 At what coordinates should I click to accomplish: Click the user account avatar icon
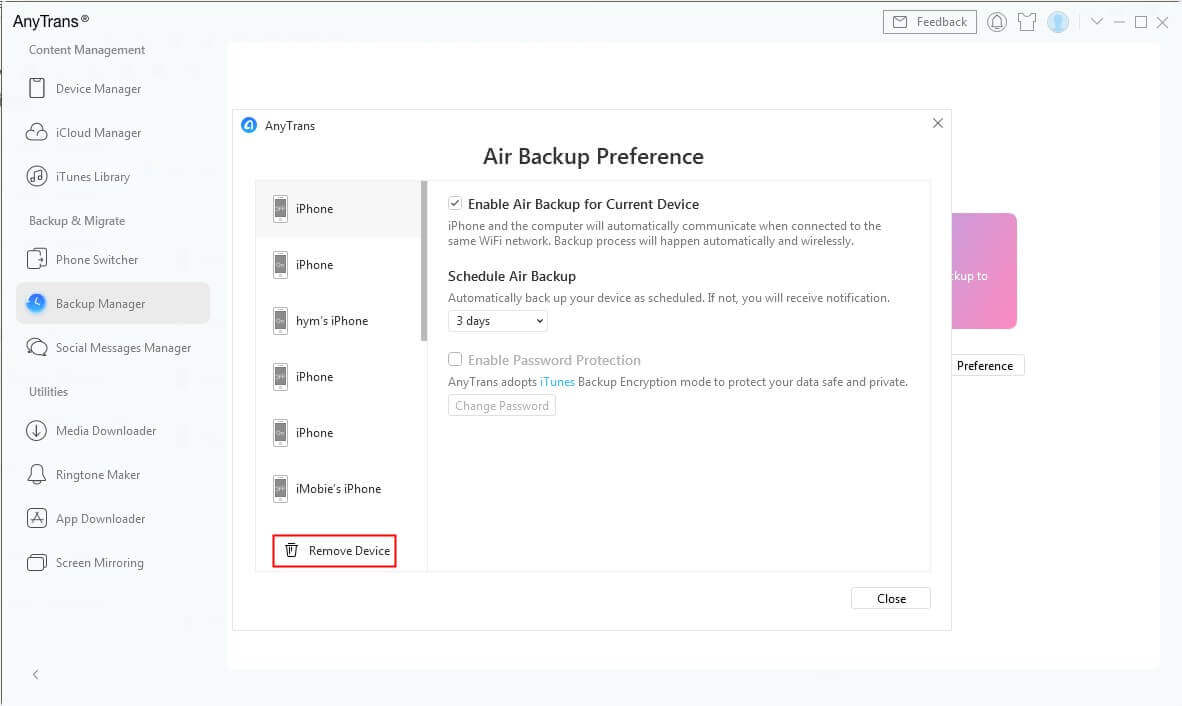pos(1058,22)
